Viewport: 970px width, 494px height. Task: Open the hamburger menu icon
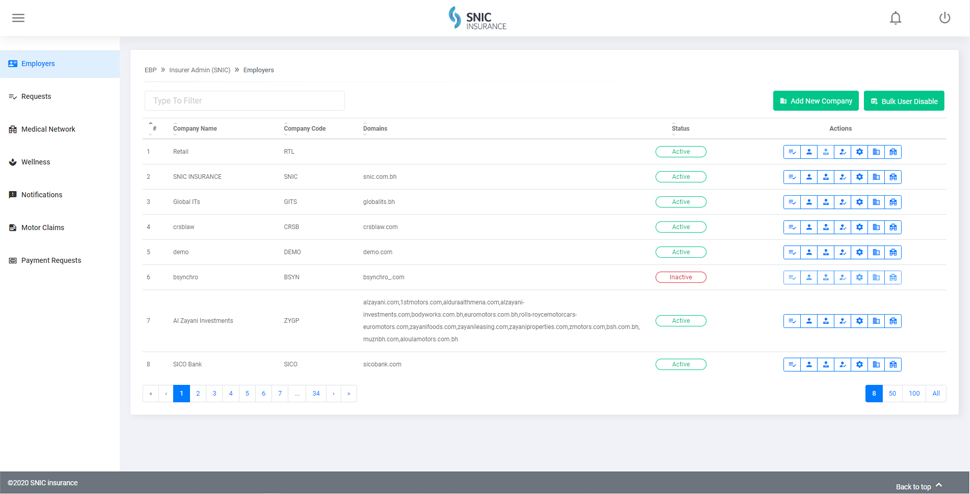click(19, 18)
